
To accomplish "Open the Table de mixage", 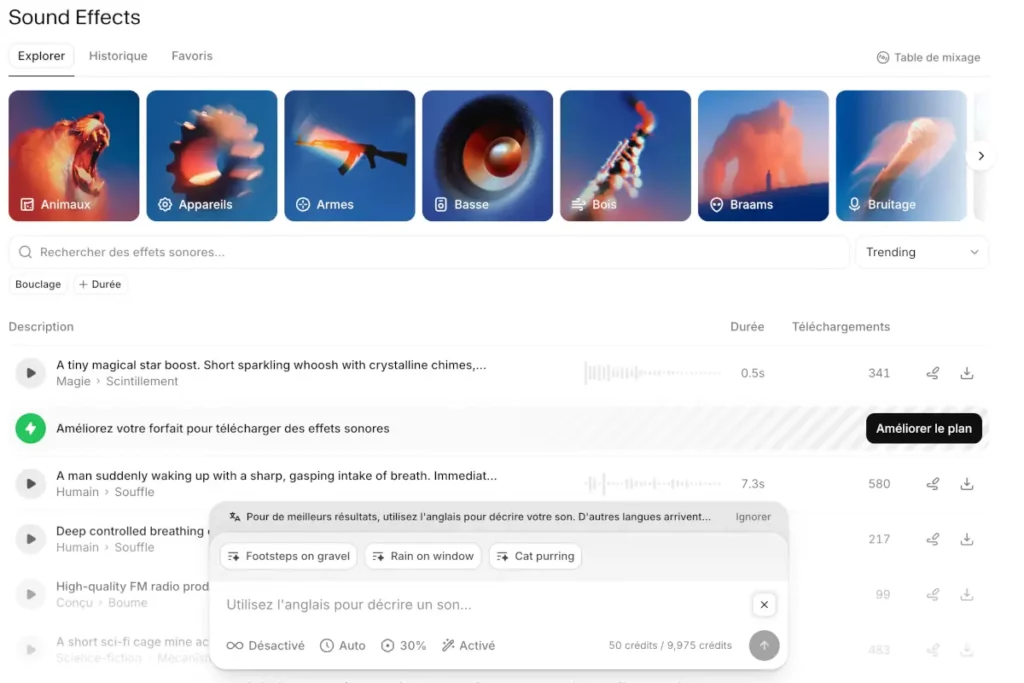I will coord(928,57).
